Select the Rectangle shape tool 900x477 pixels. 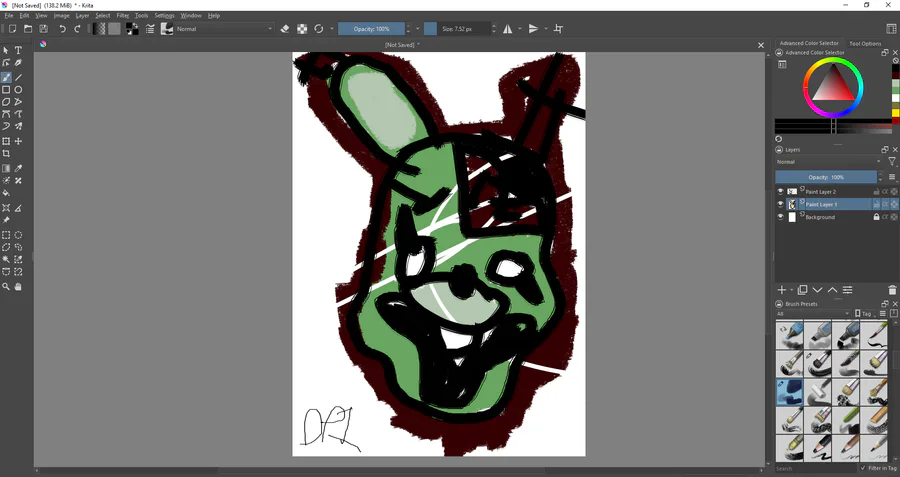(6, 90)
